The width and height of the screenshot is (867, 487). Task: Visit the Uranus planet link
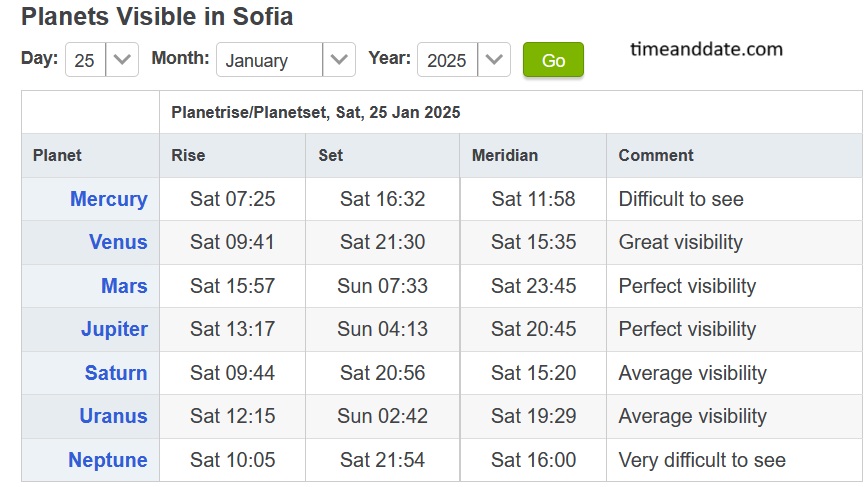(x=113, y=416)
